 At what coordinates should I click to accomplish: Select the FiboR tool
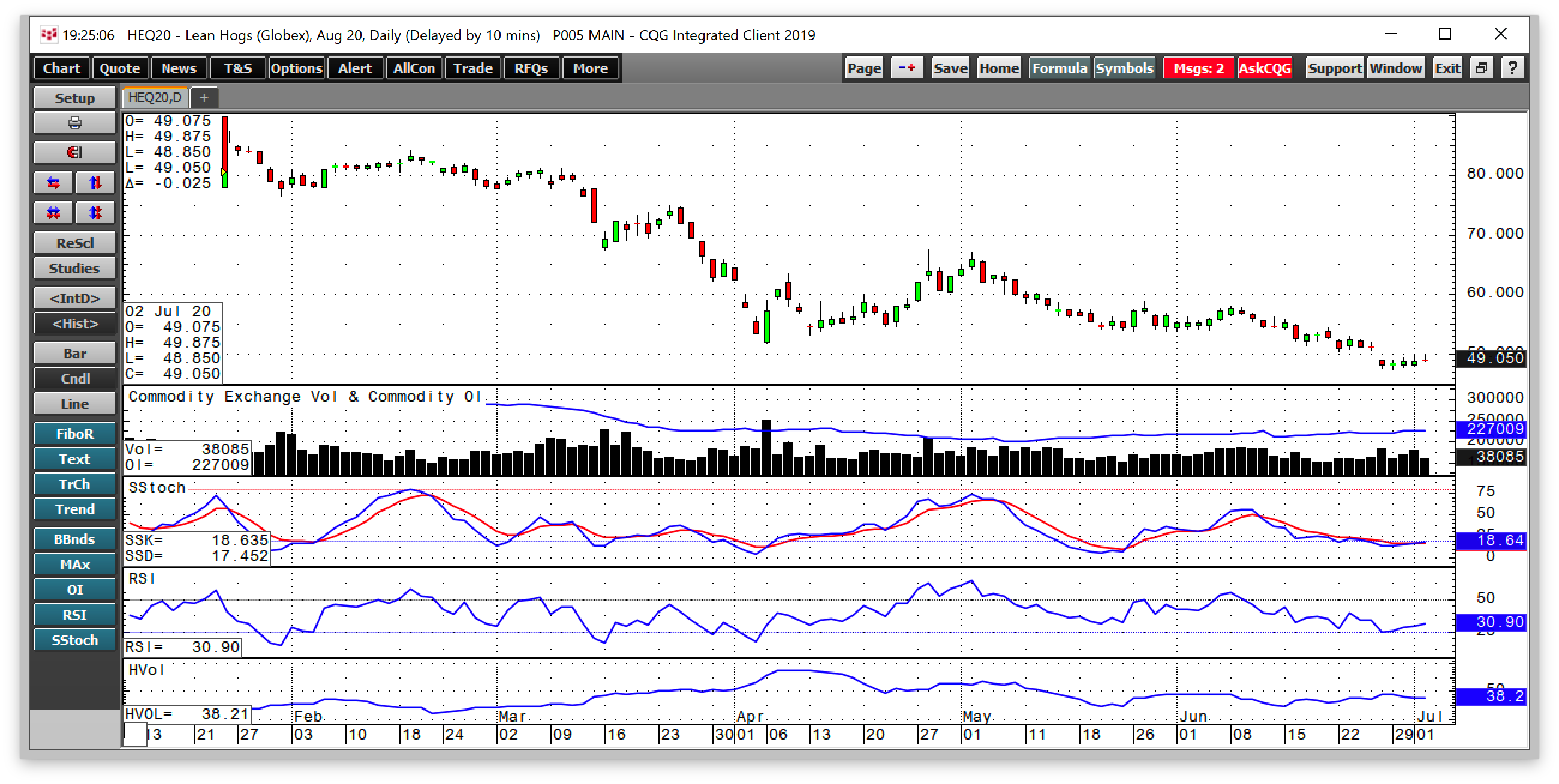coord(74,434)
